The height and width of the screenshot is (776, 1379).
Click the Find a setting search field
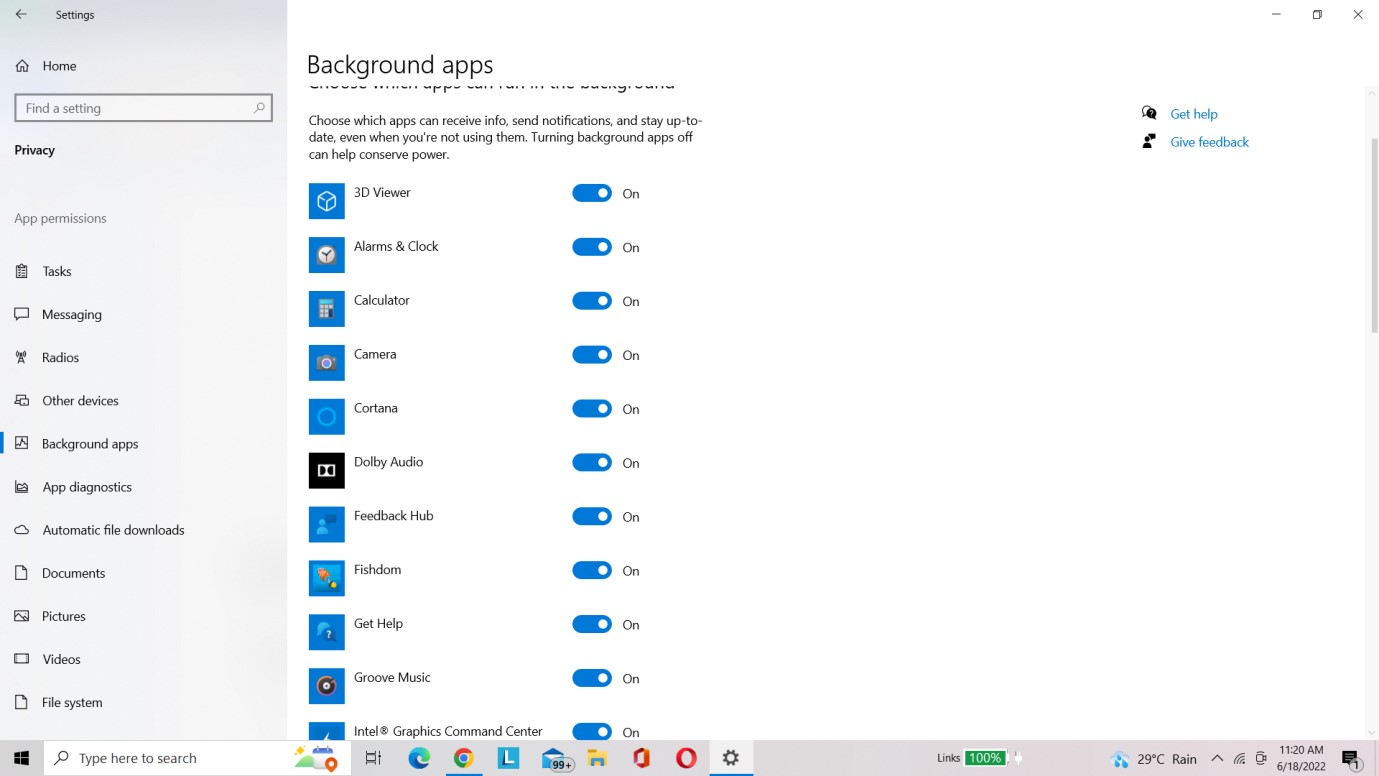(x=143, y=108)
